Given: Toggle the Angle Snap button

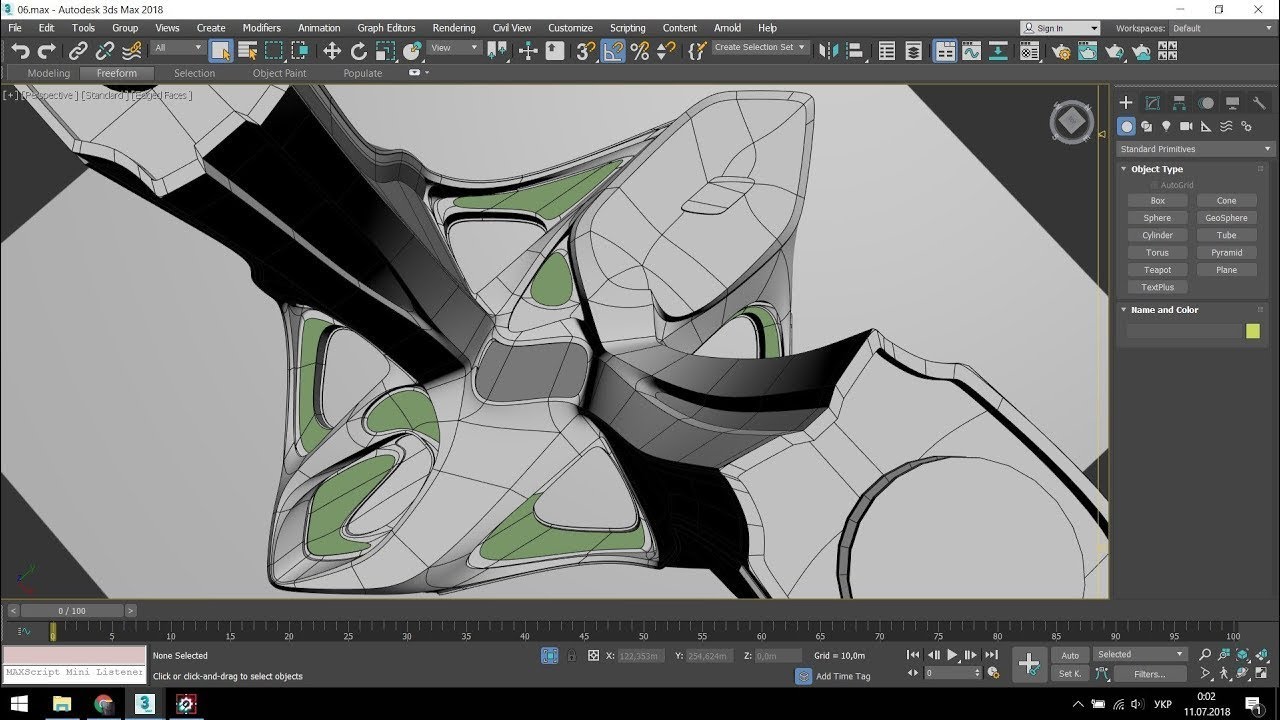Looking at the screenshot, I should point(614,51).
